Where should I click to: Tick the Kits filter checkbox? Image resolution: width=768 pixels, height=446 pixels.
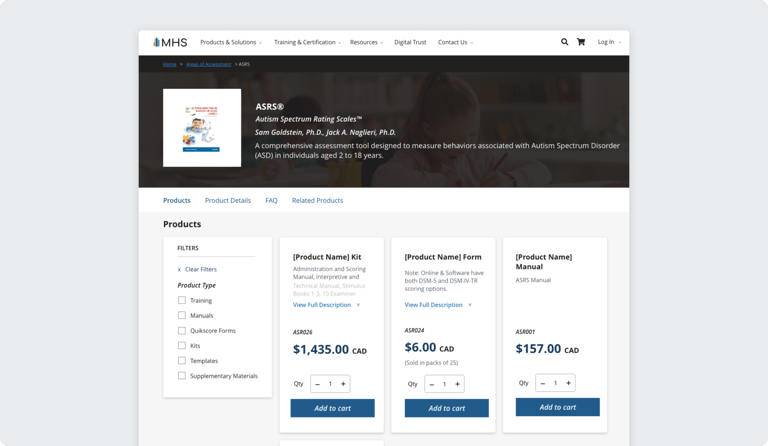[182, 346]
